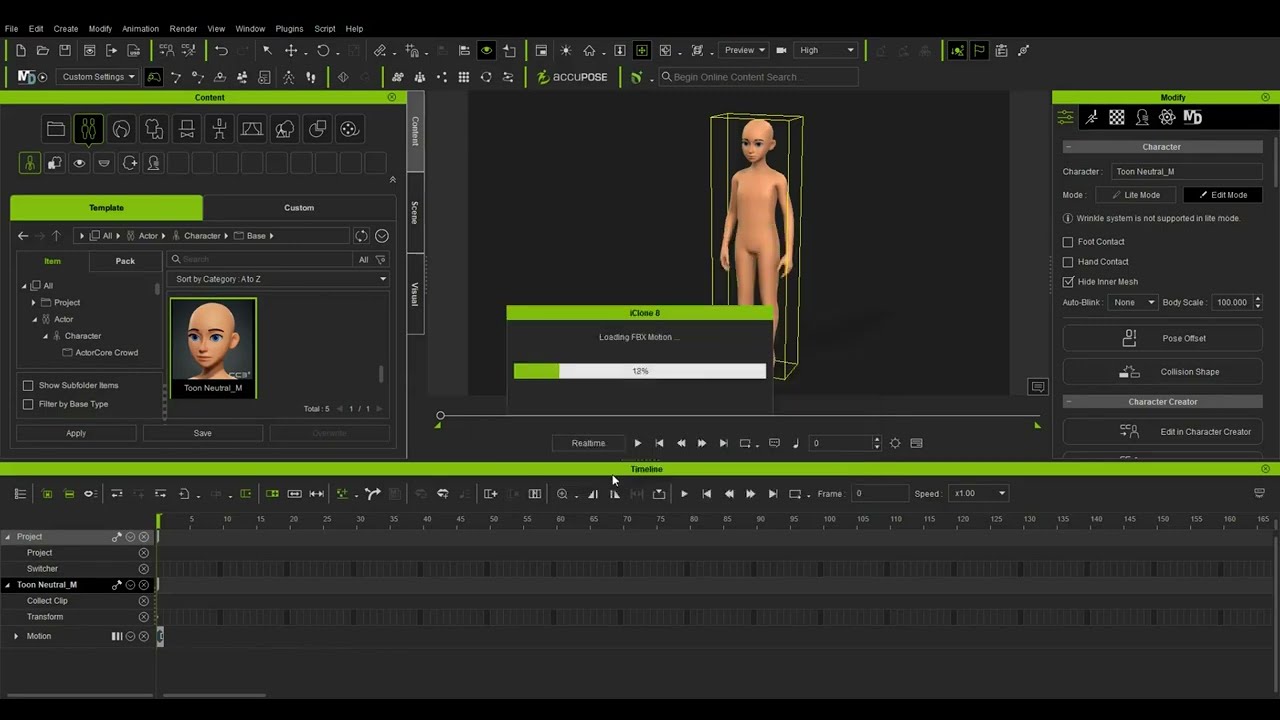Screen dimensions: 1280x720
Task: Open the Set trees category icon
Action: tap(285, 129)
